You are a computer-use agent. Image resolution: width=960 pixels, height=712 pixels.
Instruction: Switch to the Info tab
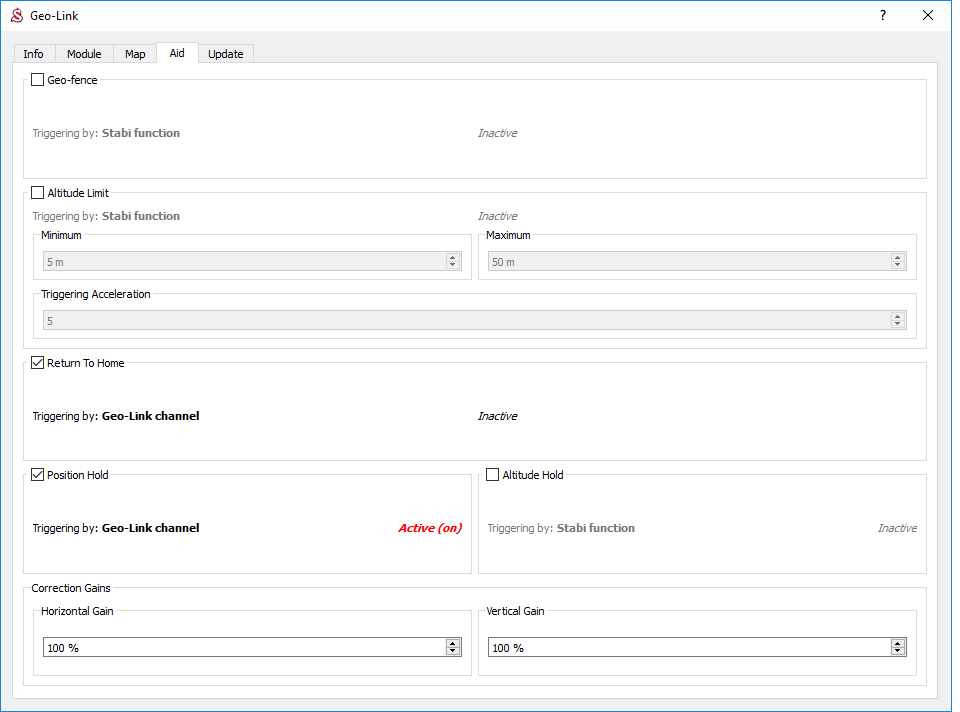pos(33,54)
